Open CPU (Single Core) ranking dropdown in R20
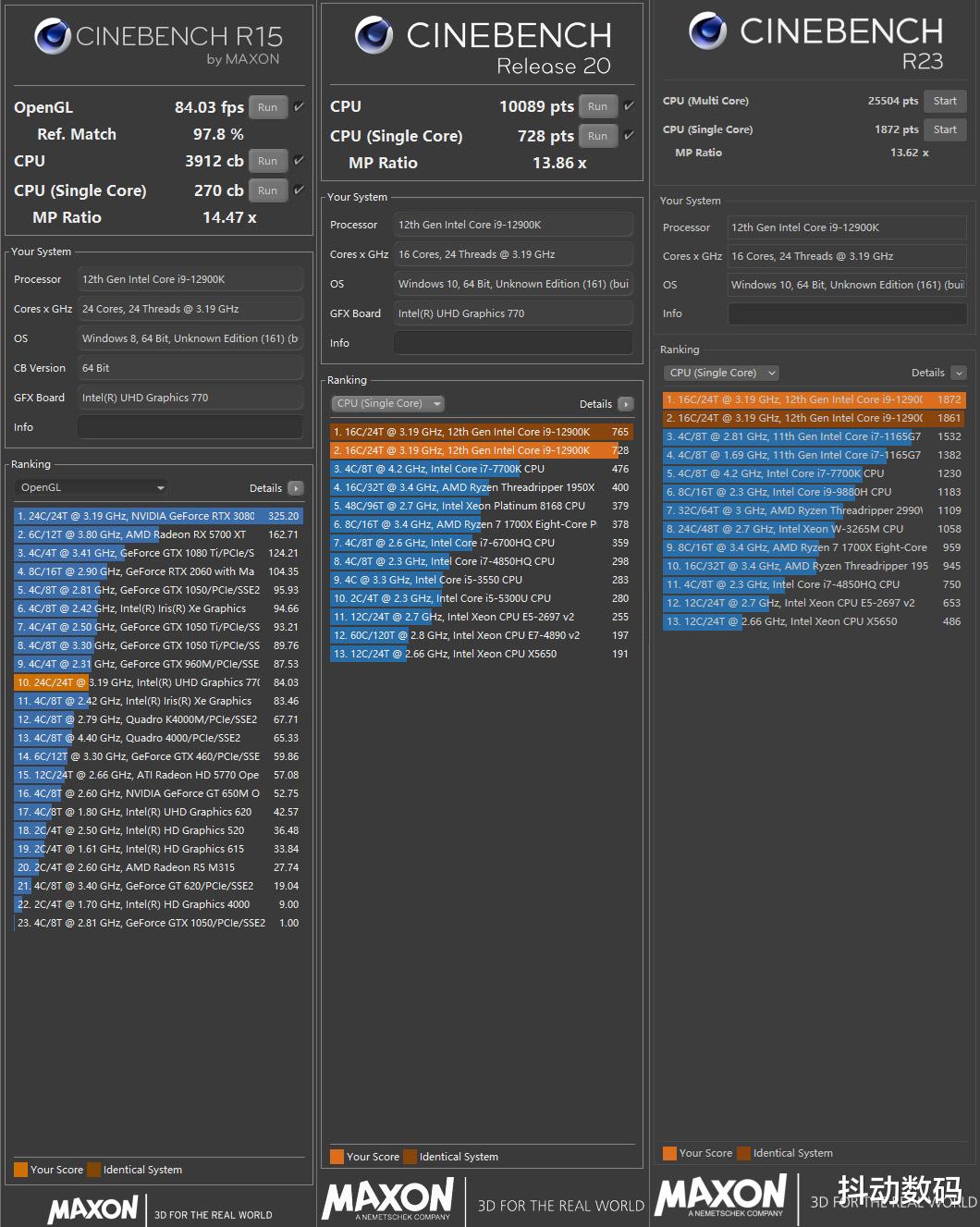980x1227 pixels. 387,403
